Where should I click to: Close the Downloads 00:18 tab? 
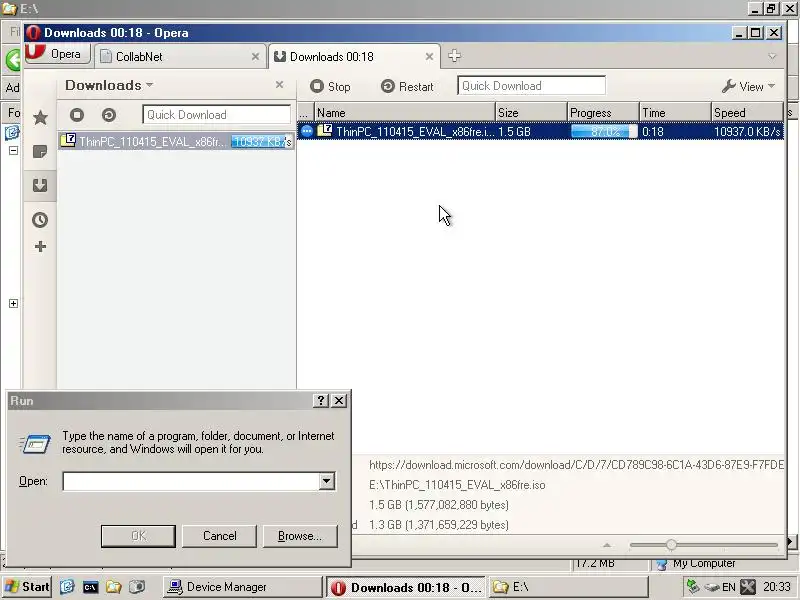pos(429,57)
